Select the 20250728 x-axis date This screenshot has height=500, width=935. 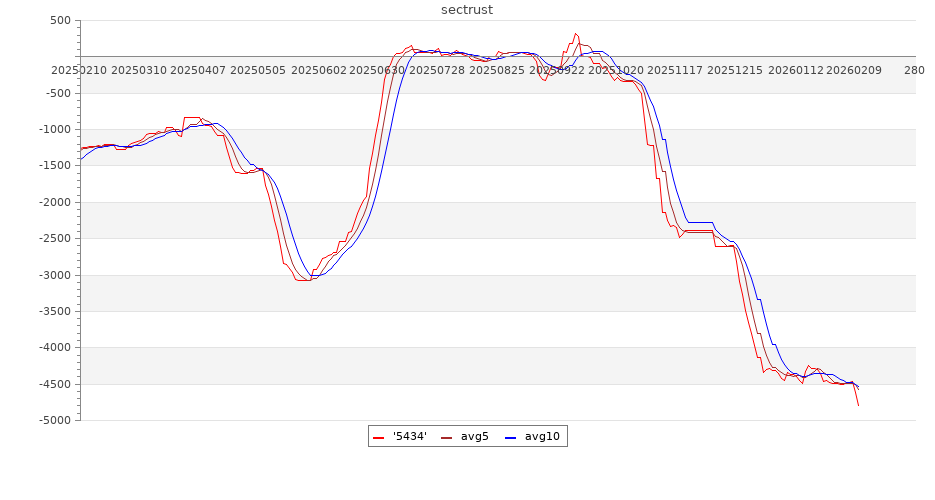437,71
